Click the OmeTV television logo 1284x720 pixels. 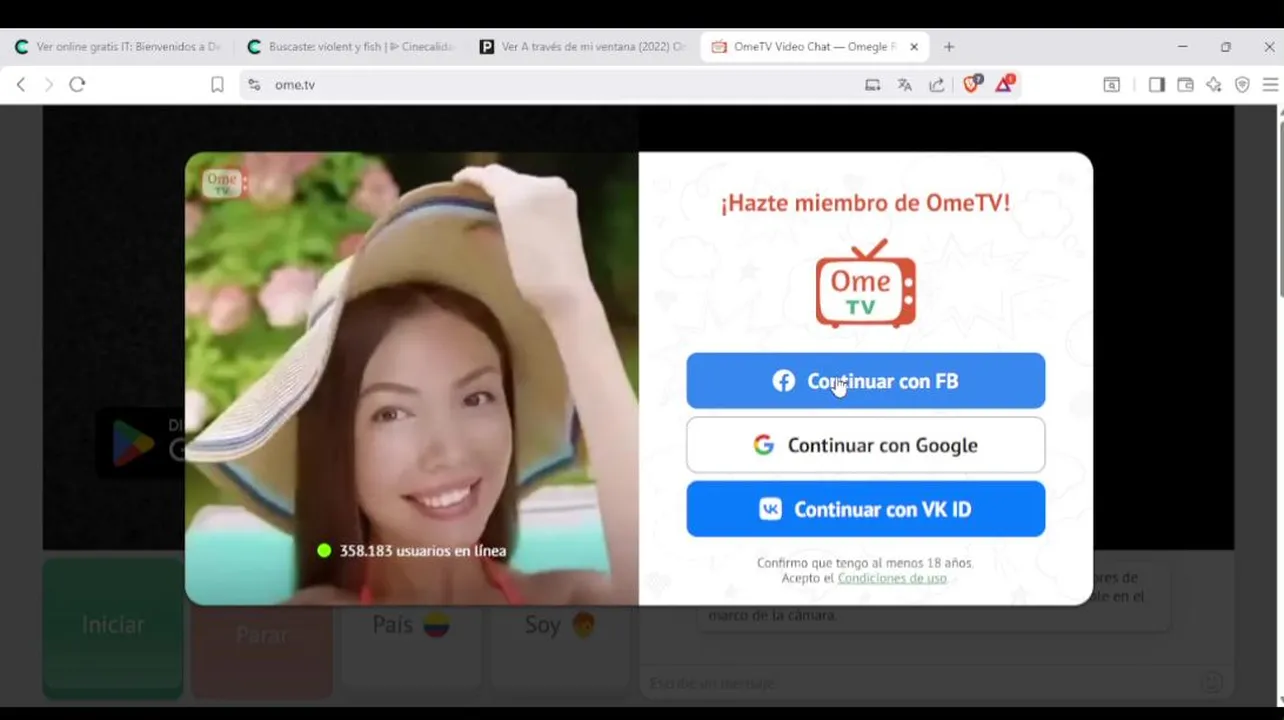pyautogui.click(x=865, y=283)
